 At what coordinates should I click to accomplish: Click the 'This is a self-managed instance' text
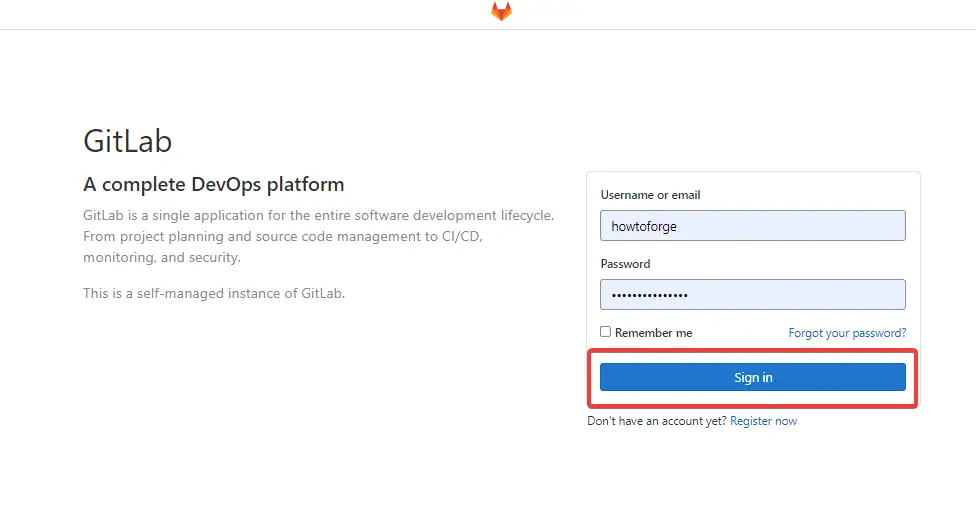tap(214, 293)
